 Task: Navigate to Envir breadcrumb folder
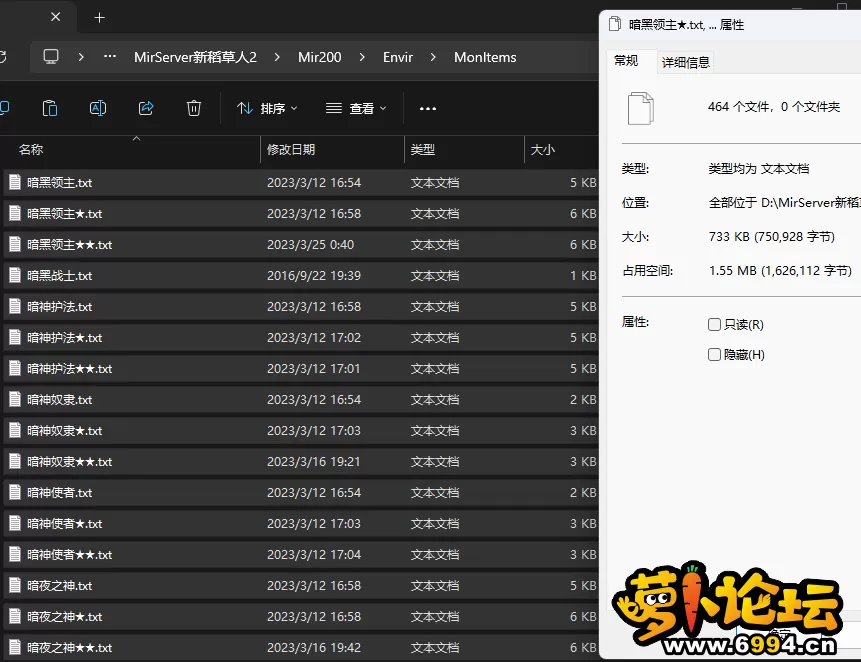tap(398, 57)
